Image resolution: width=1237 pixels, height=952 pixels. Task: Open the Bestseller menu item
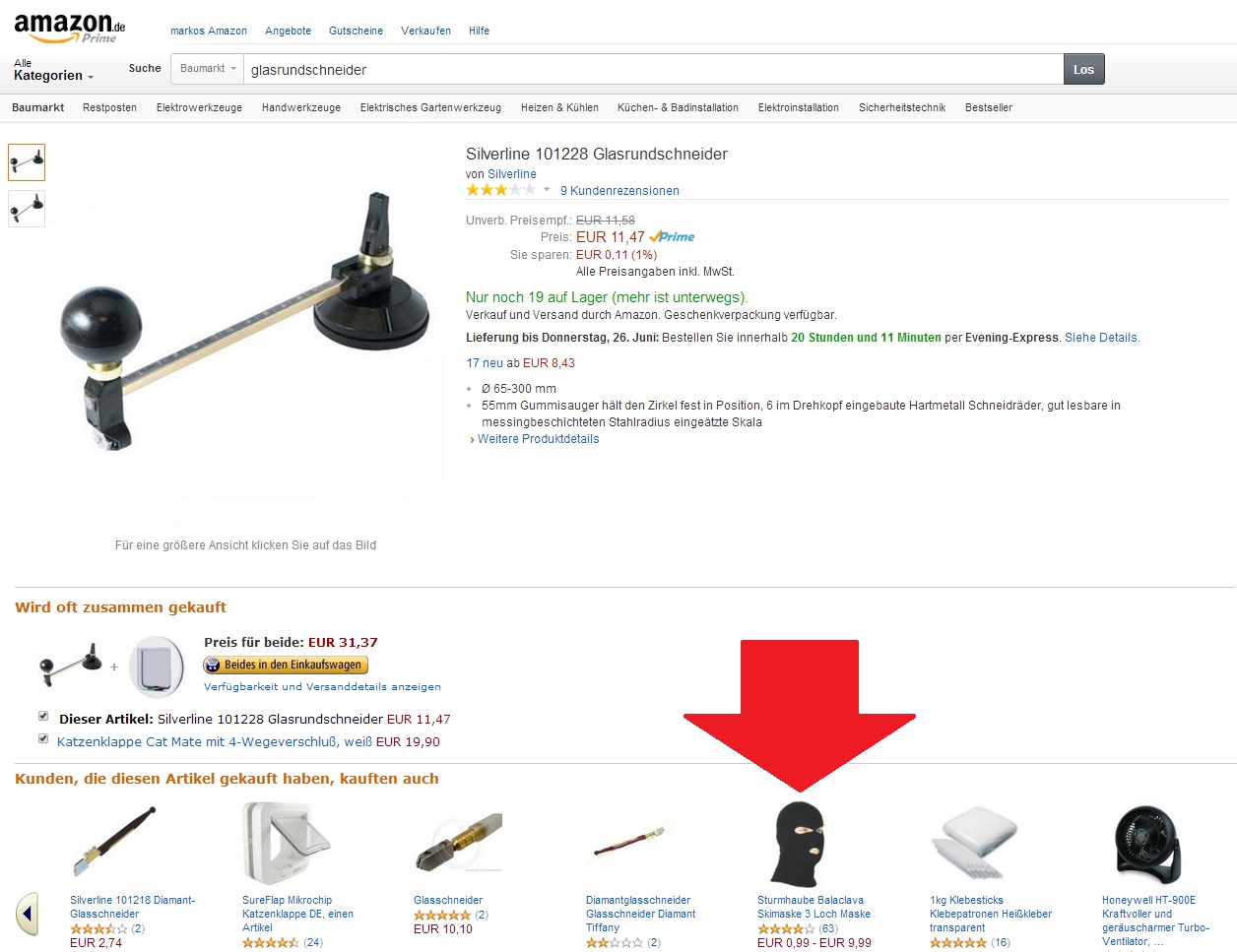[x=989, y=107]
